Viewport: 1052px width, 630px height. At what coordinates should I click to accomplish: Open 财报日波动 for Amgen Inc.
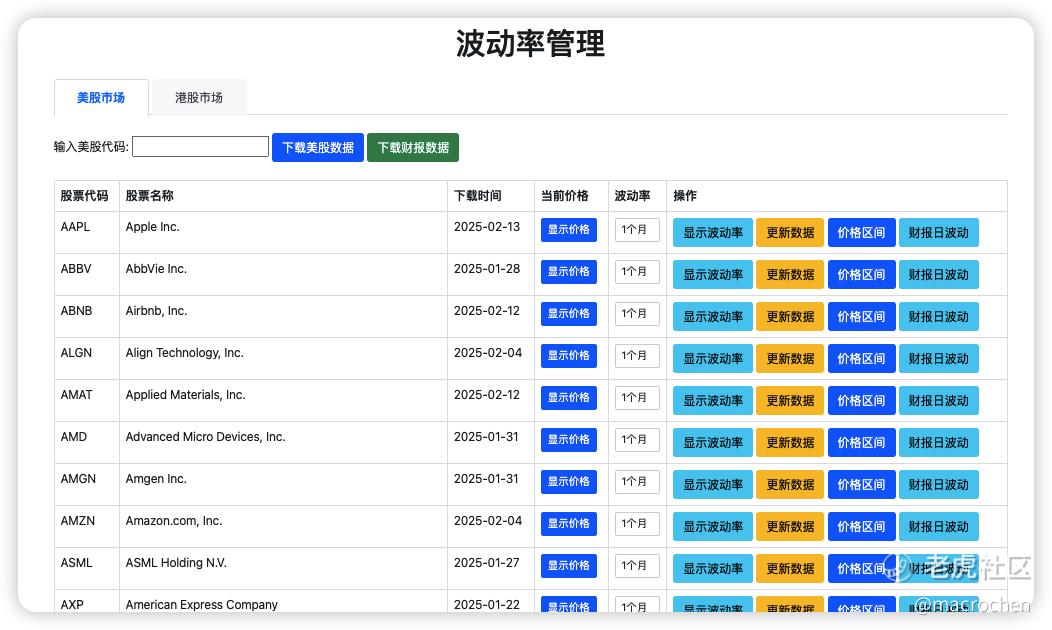(x=939, y=484)
